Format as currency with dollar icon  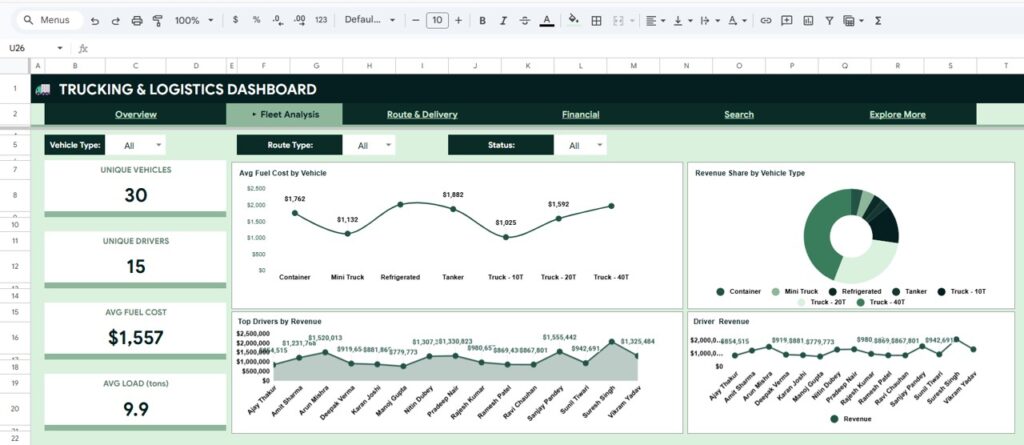coord(235,20)
